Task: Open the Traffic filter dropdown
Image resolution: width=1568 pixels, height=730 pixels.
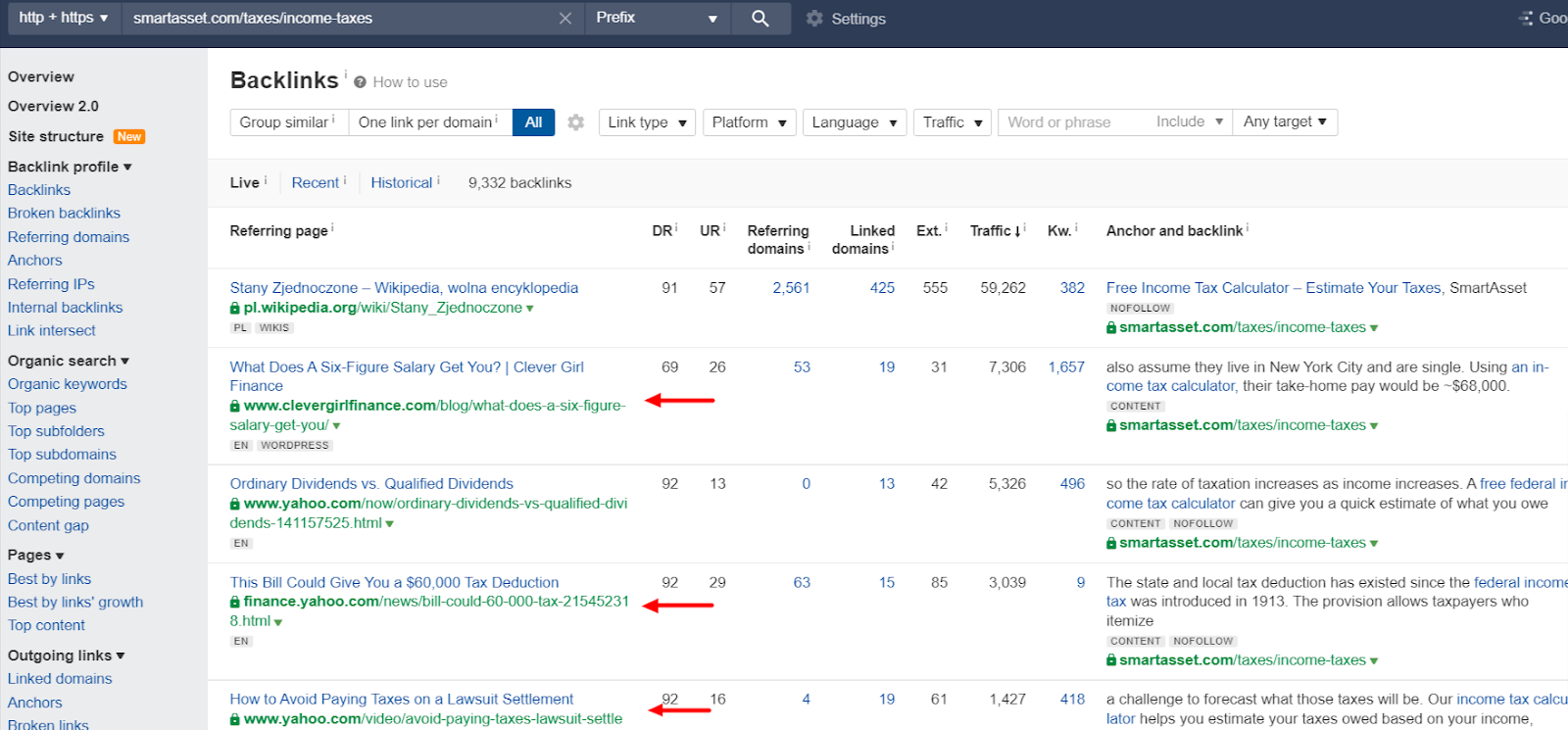Action: click(x=953, y=122)
